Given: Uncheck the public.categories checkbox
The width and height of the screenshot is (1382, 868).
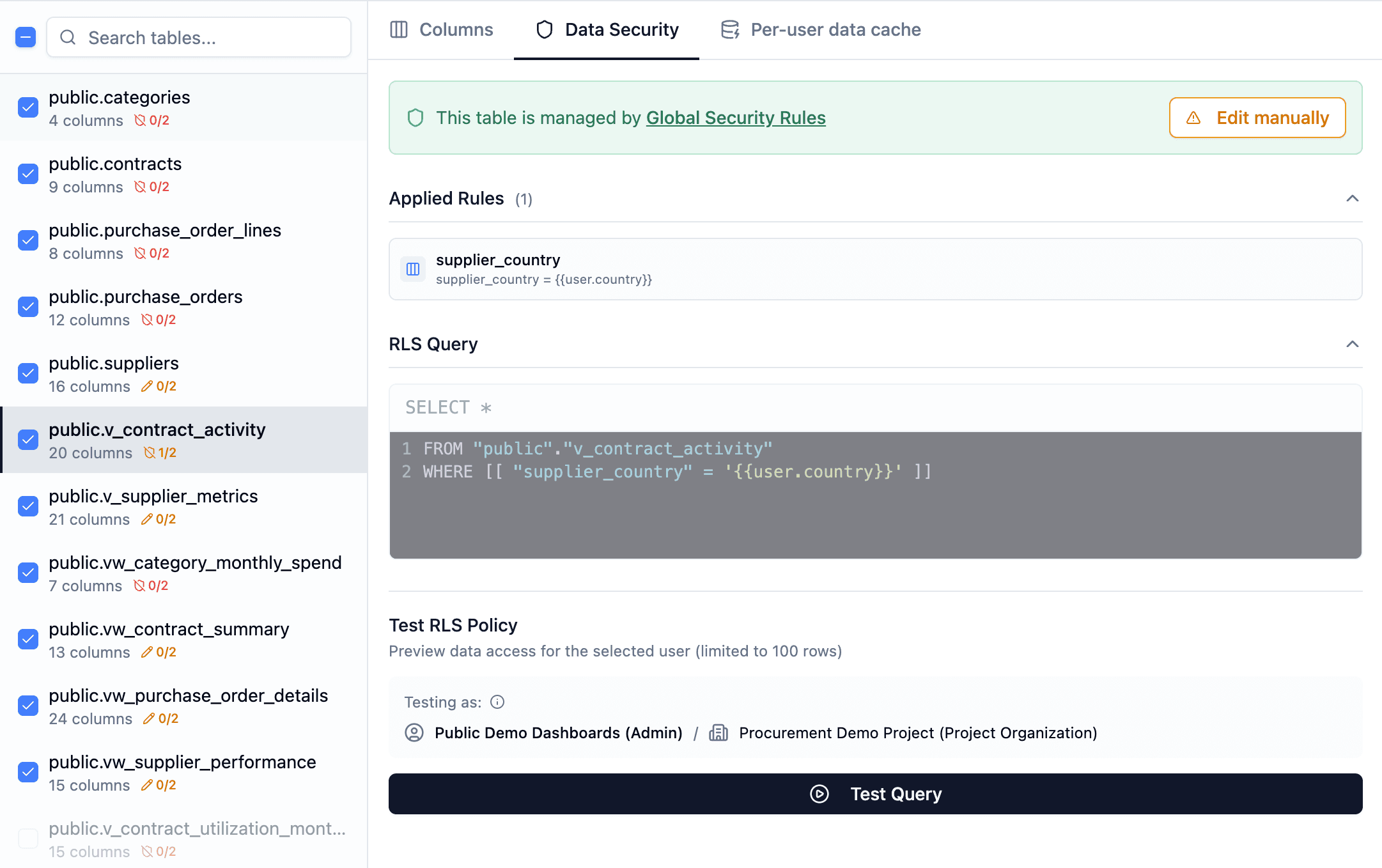Looking at the screenshot, I should click(28, 107).
